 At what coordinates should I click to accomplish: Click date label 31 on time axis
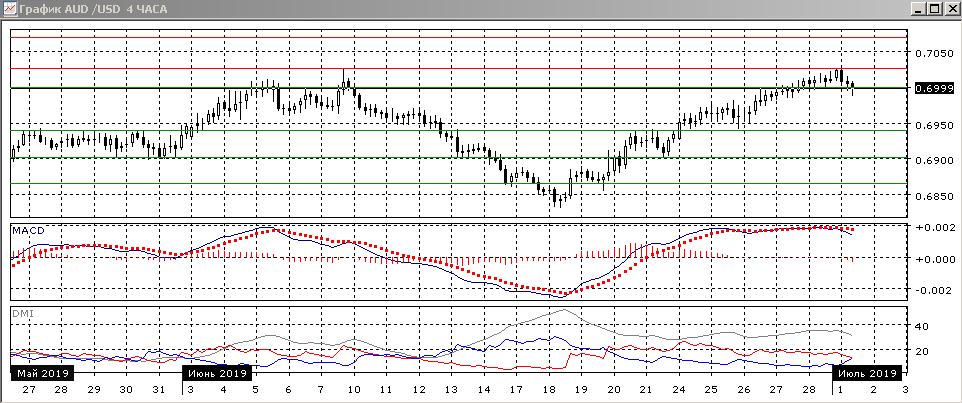158,390
